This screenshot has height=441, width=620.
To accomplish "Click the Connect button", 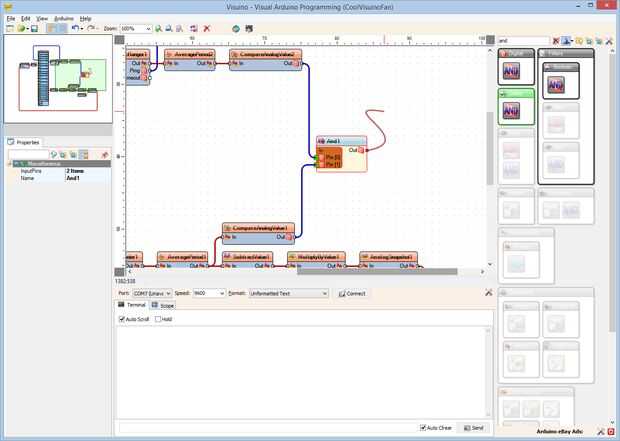I will point(352,293).
